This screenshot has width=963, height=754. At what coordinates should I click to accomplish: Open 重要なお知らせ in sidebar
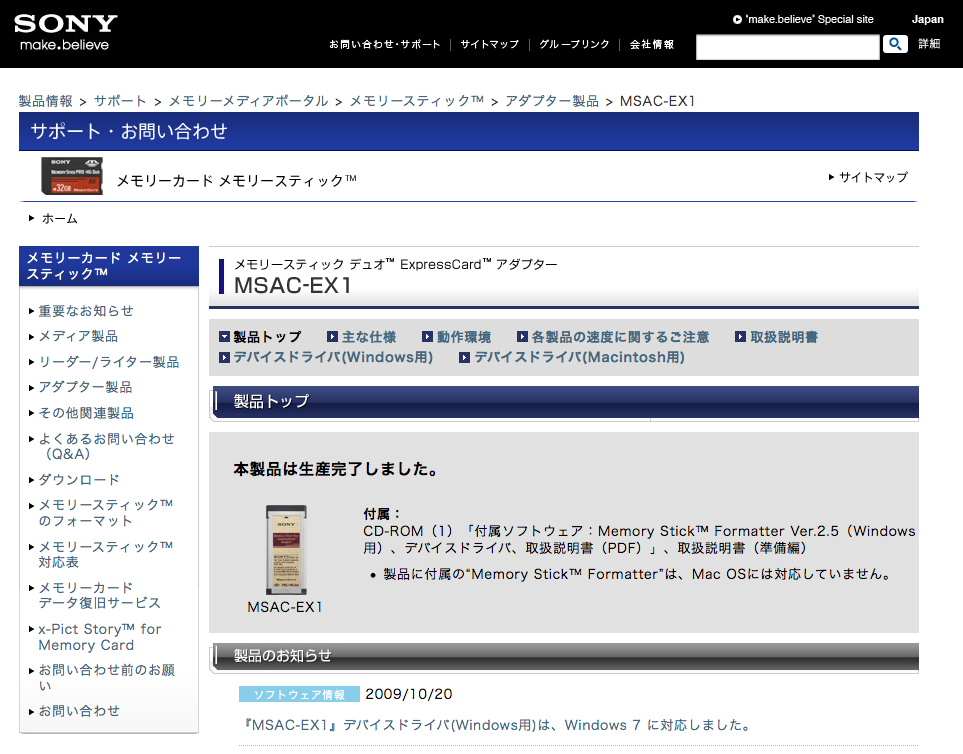tap(86, 311)
